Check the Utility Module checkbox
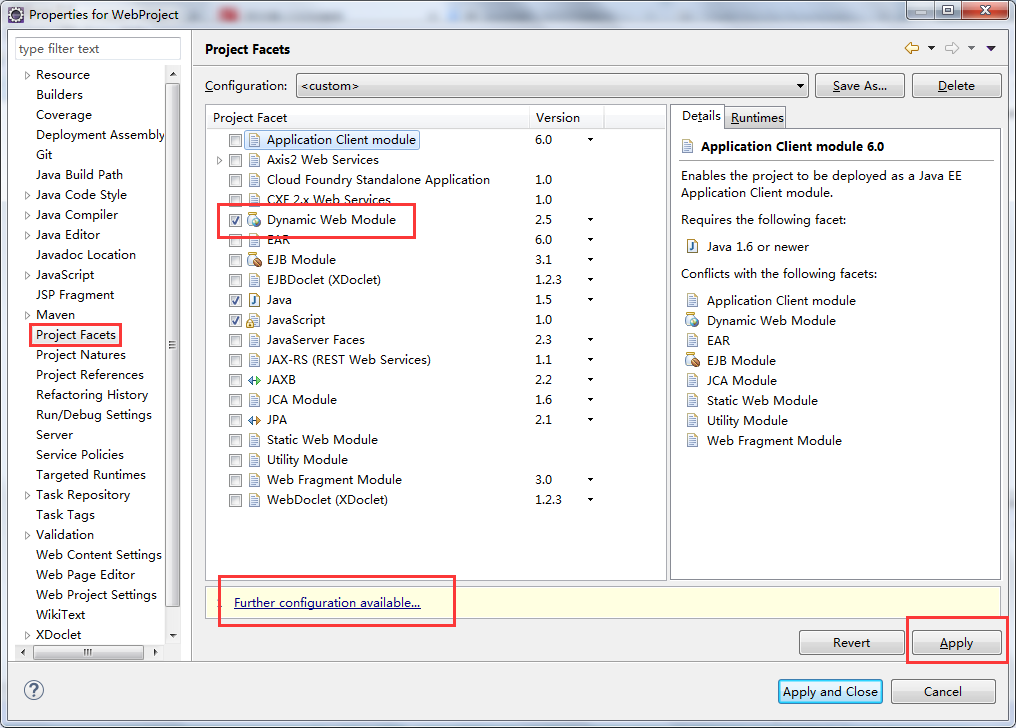This screenshot has height=728, width=1016. [235, 461]
